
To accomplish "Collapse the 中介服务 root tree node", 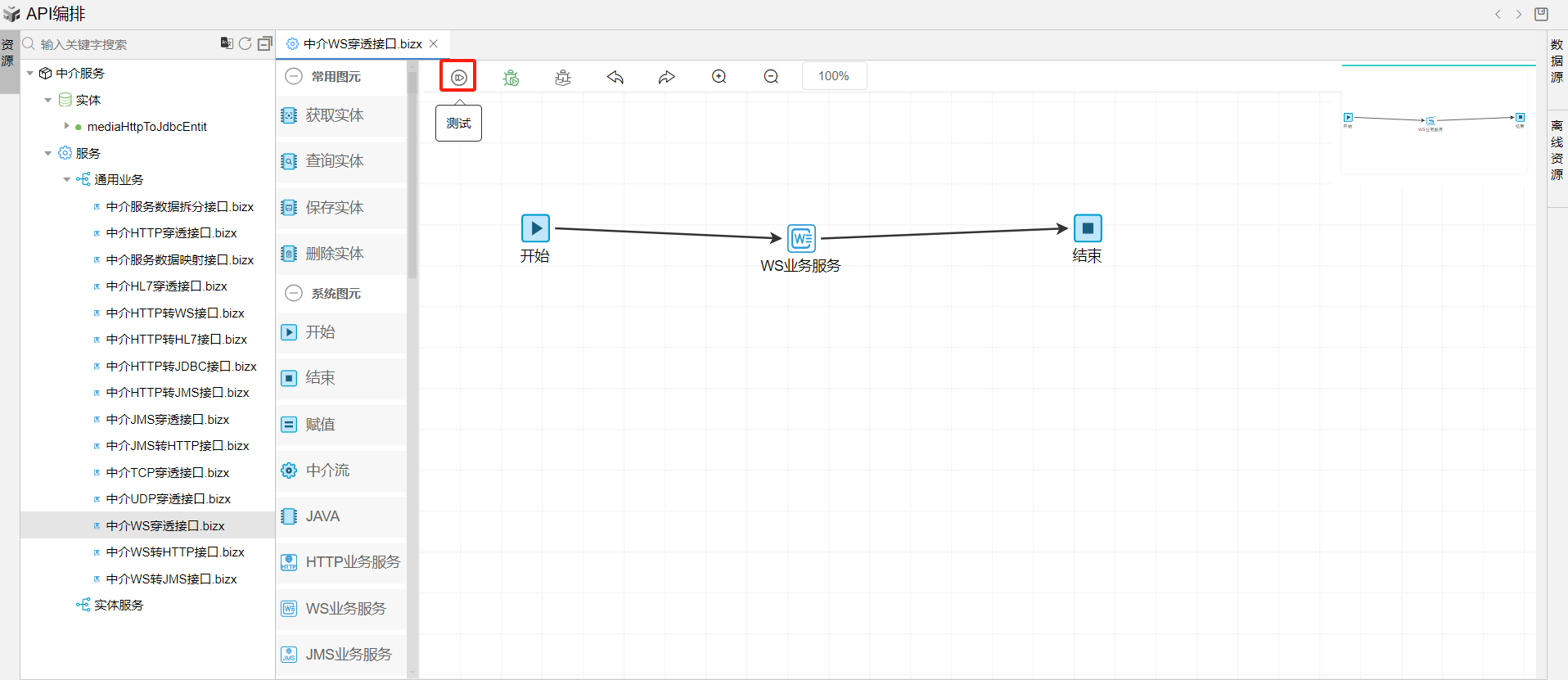I will (30, 74).
